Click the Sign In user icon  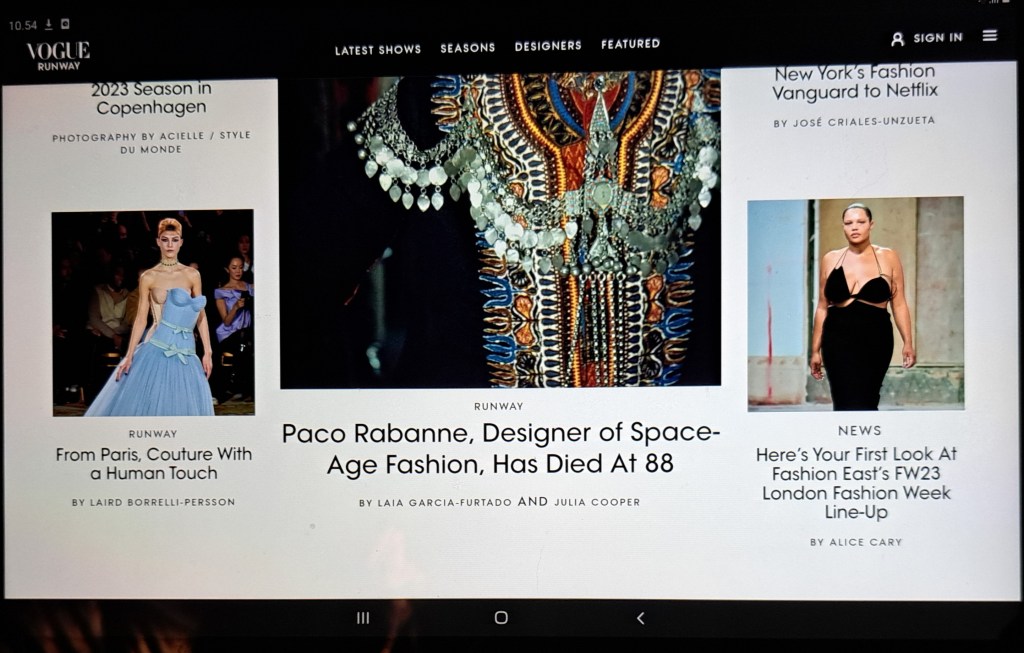pos(897,38)
